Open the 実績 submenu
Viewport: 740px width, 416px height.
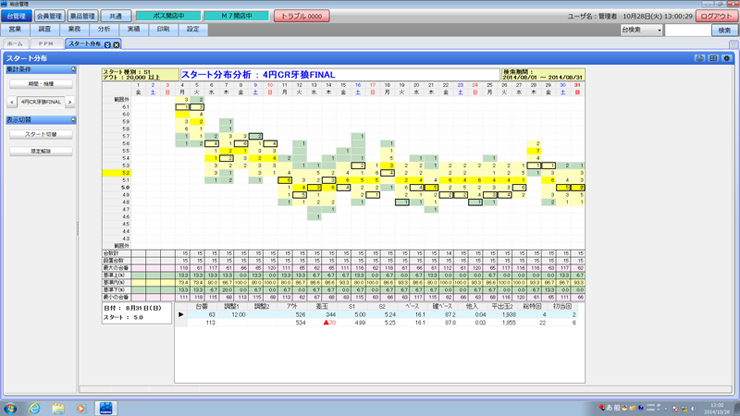click(x=134, y=29)
